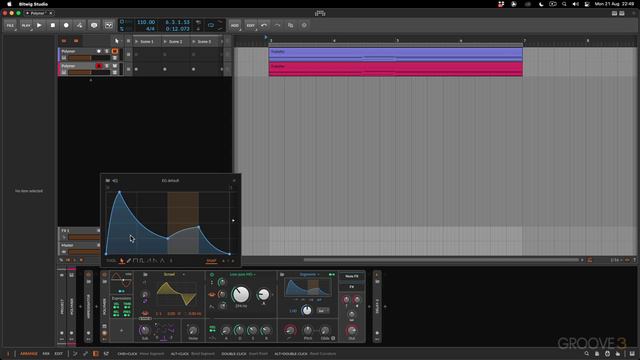The image size is (640, 360).
Task: Stop the transport
Action: pos(53,25)
